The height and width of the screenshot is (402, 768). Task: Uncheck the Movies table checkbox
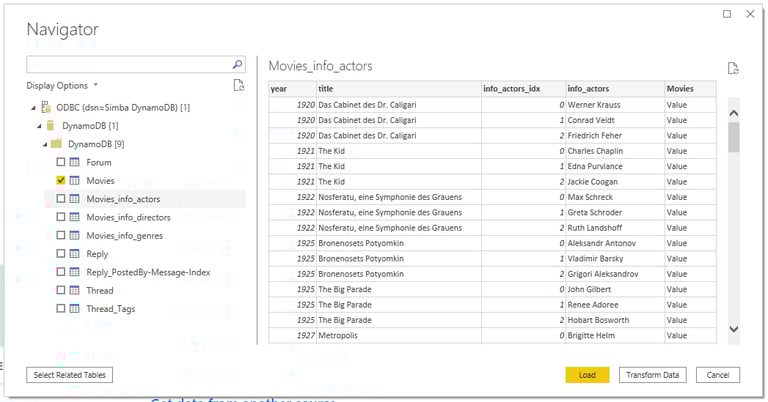click(61, 181)
